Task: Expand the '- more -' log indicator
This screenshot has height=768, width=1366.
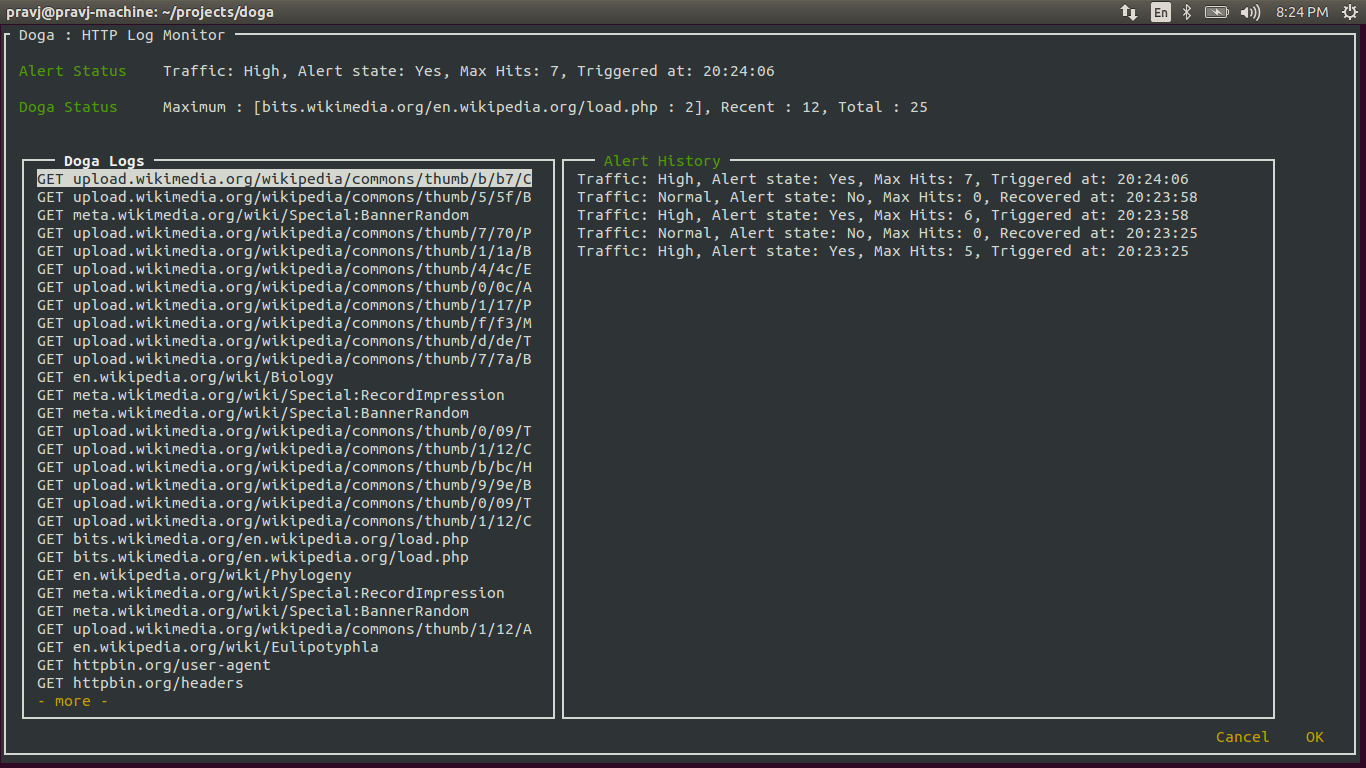Action: tap(73, 701)
